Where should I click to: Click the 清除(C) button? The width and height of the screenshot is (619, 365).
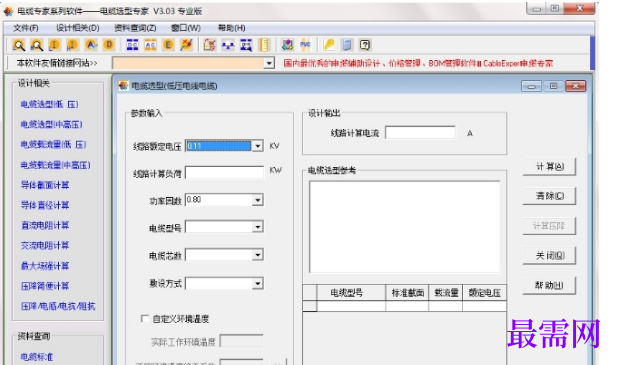tap(549, 196)
